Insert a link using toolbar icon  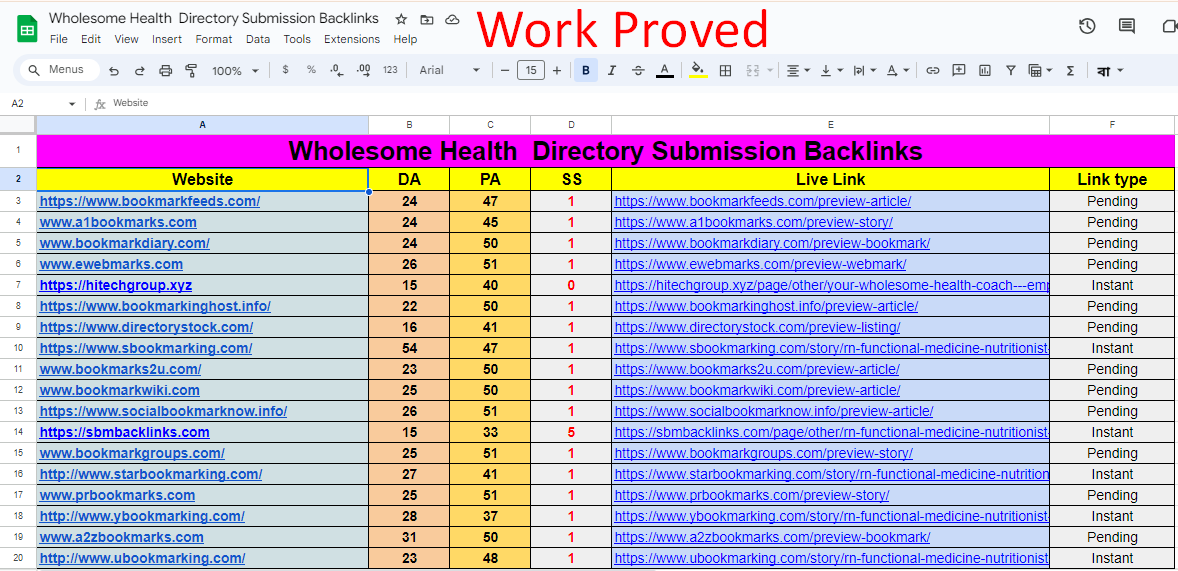932,71
